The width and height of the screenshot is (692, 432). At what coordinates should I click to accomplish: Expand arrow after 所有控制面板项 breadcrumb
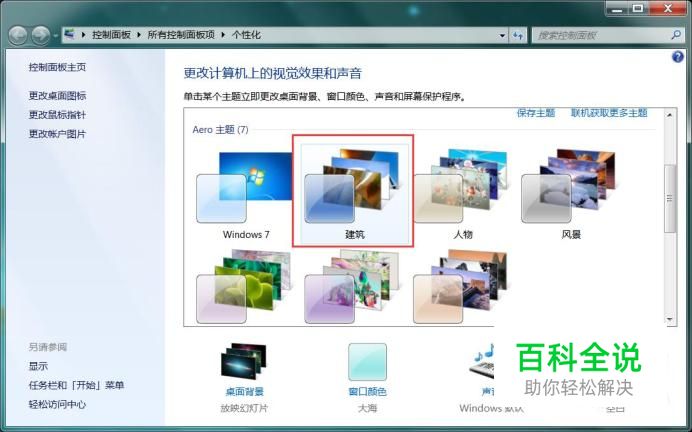click(223, 35)
